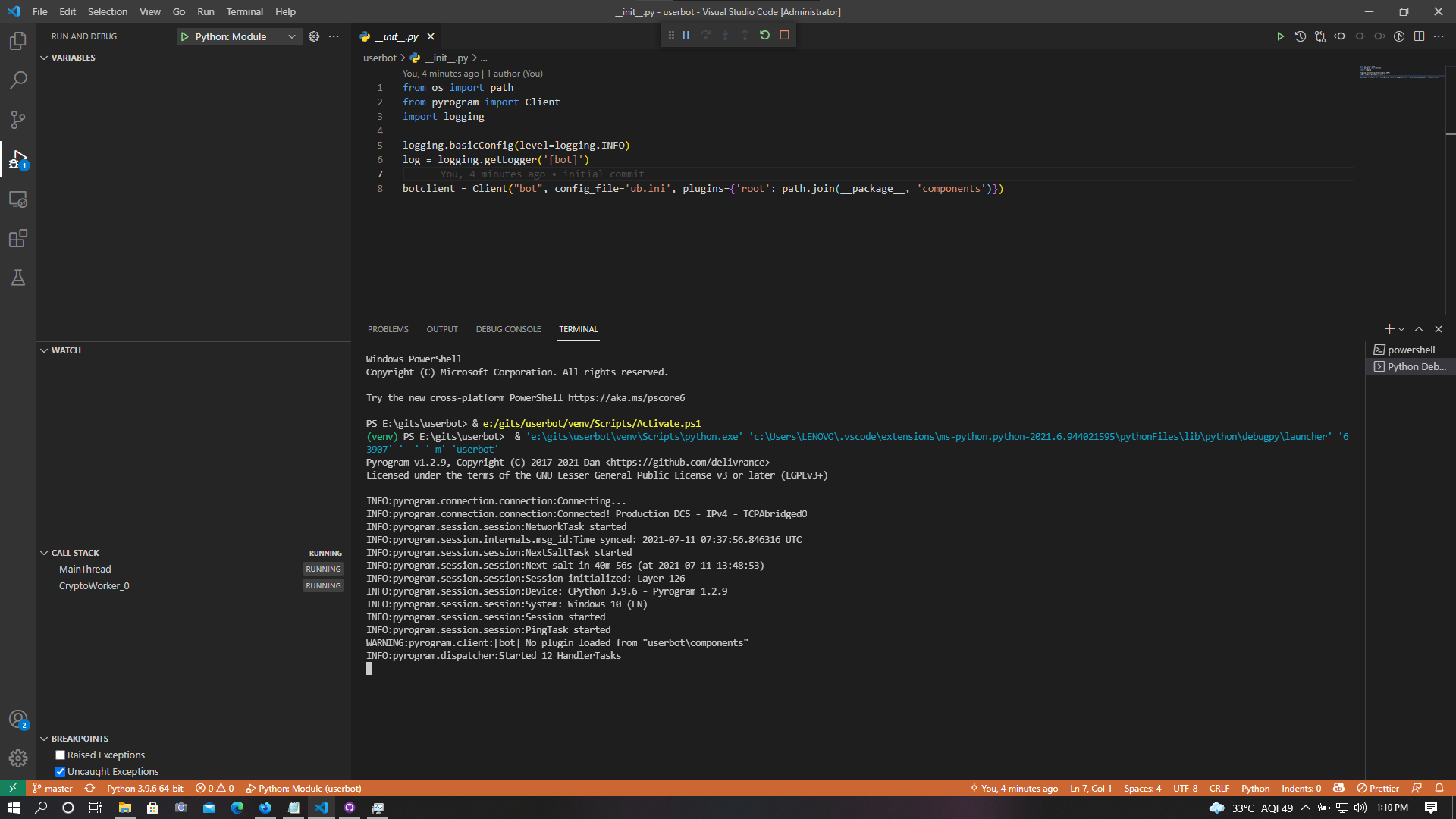1456x819 pixels.
Task: Click the editor minimap preview
Action: [1401, 72]
